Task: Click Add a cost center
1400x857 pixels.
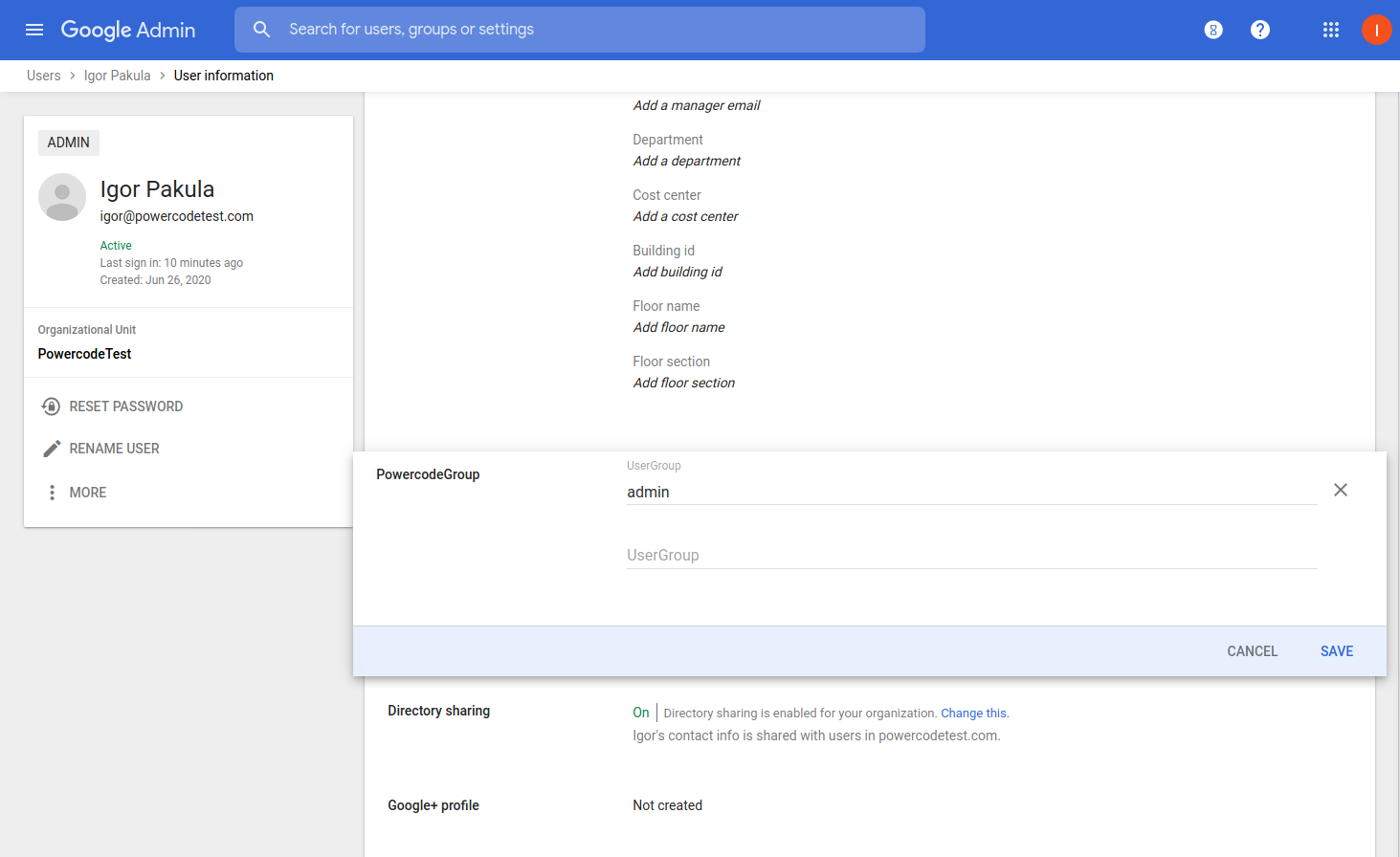Action: tap(686, 216)
